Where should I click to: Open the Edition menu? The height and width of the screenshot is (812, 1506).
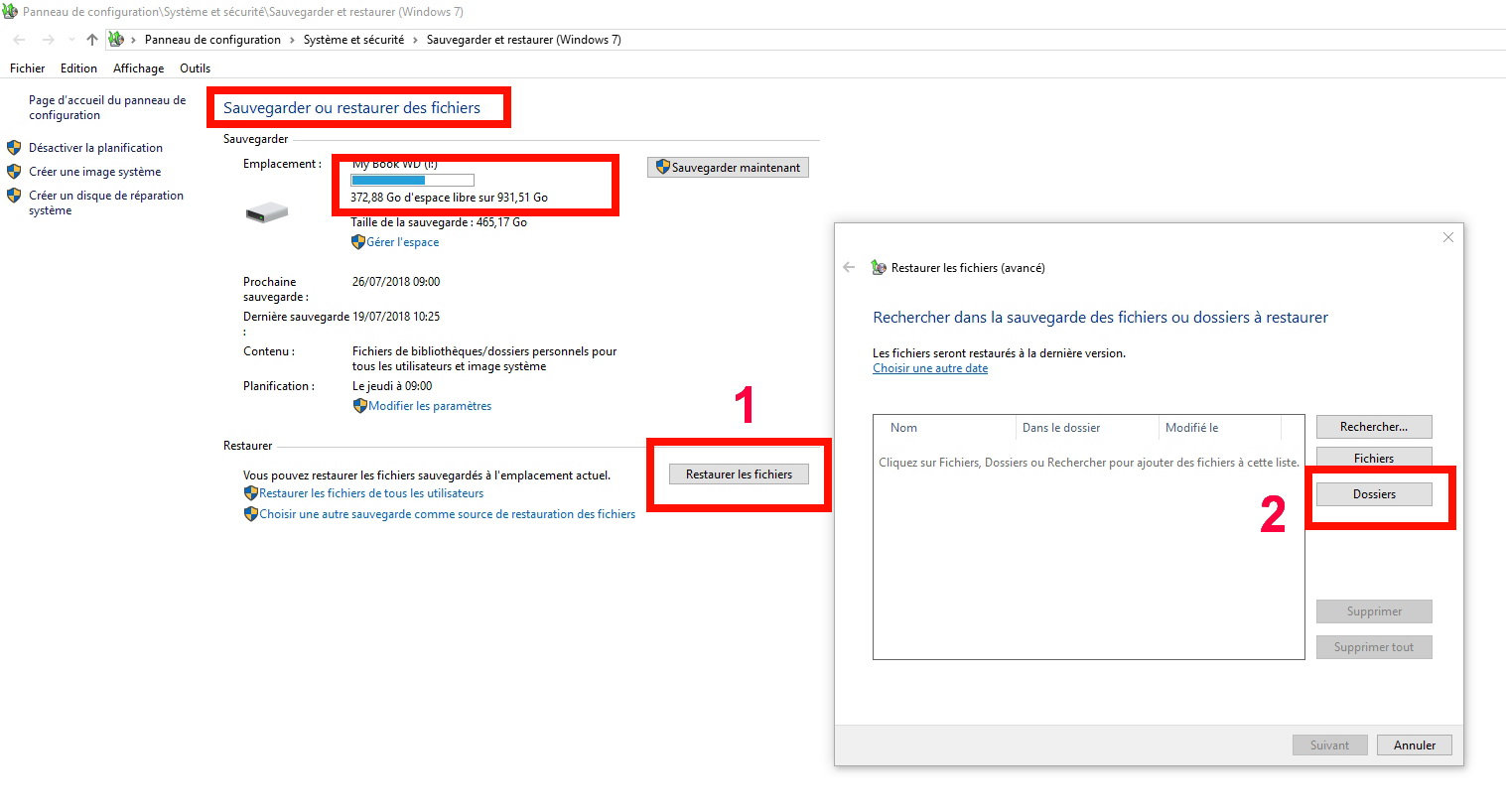click(x=78, y=68)
